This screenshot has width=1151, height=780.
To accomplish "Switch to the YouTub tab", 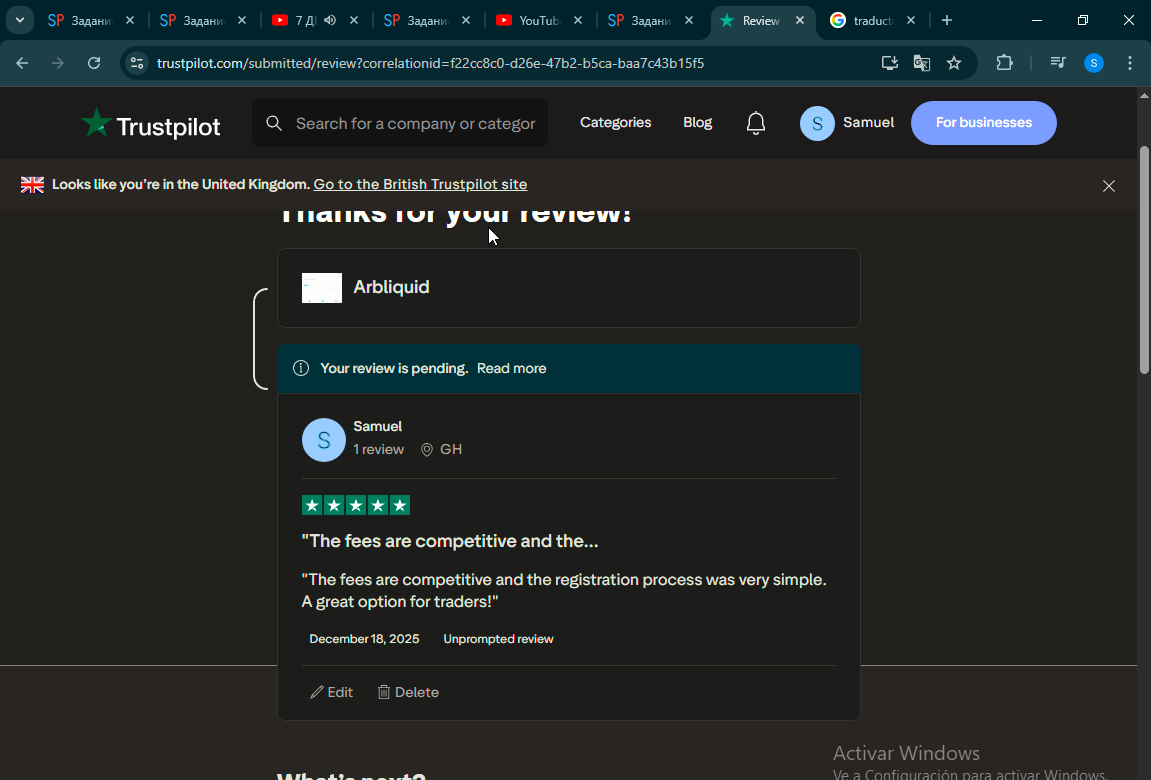I will pos(529,21).
